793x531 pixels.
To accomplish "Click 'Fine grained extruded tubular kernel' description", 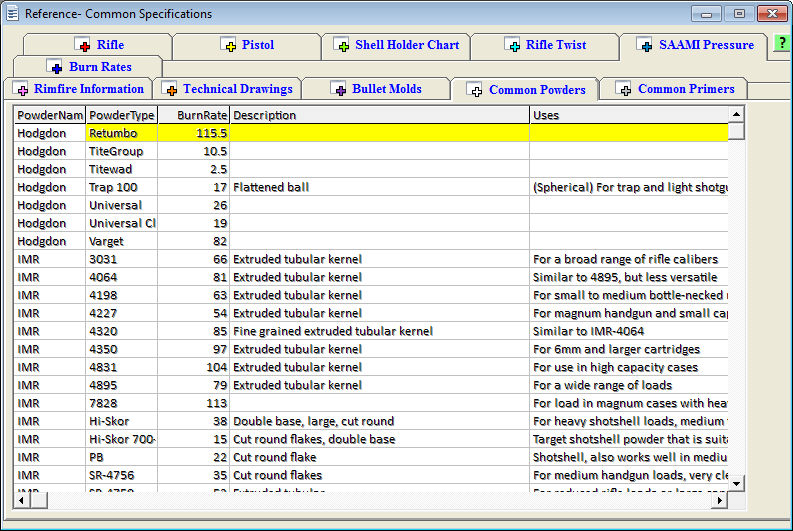I will pyautogui.click(x=380, y=331).
